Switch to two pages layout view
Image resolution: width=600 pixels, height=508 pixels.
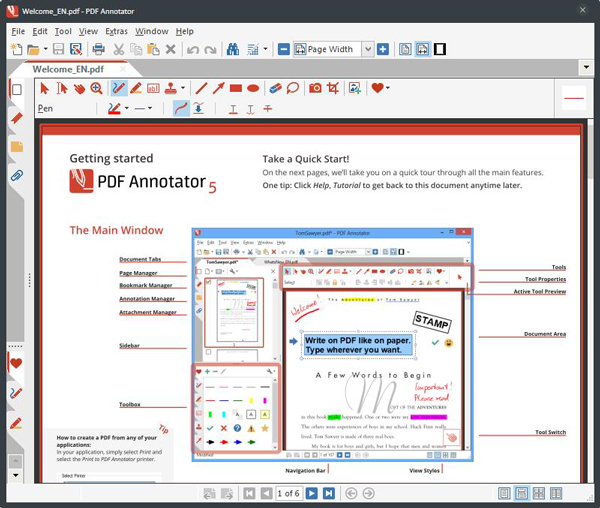(x=539, y=493)
